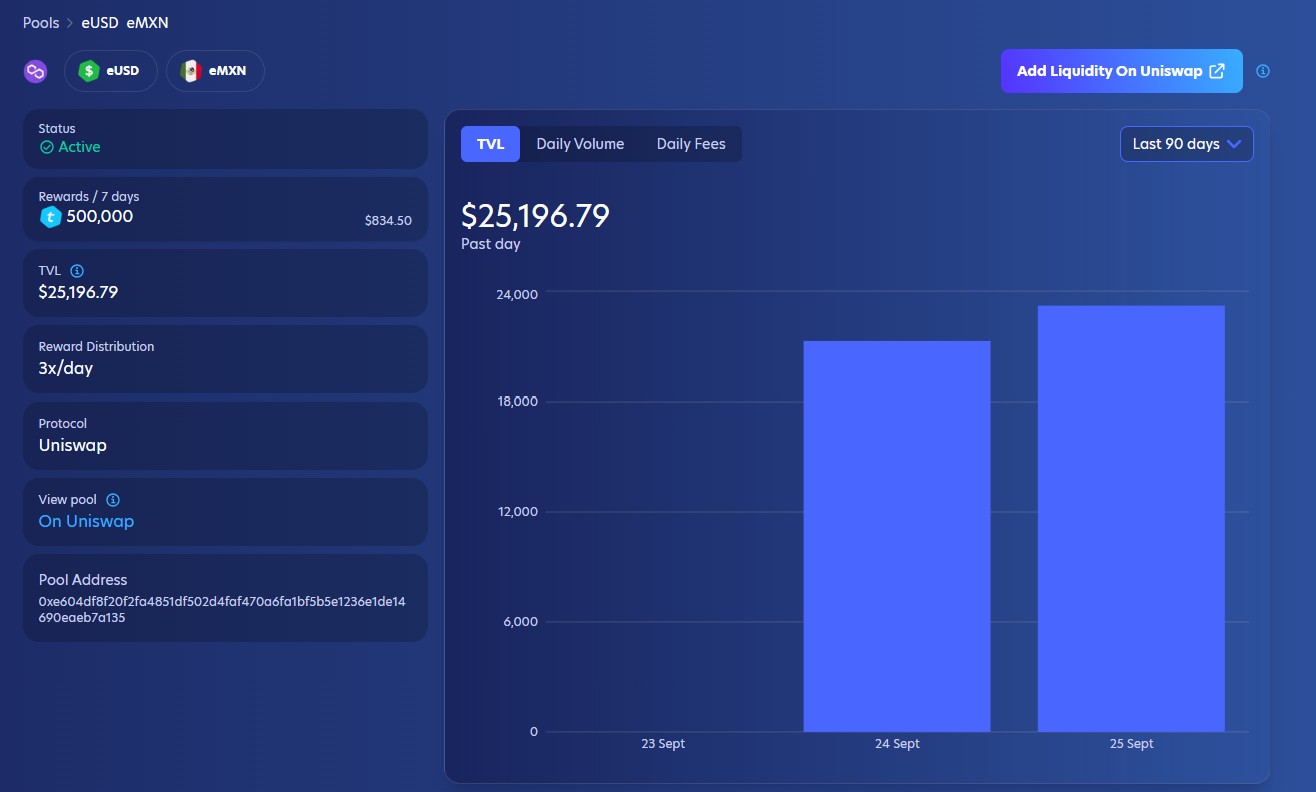This screenshot has height=792, width=1316.
Task: Click the 24,000 y-axis label
Action: point(517,293)
